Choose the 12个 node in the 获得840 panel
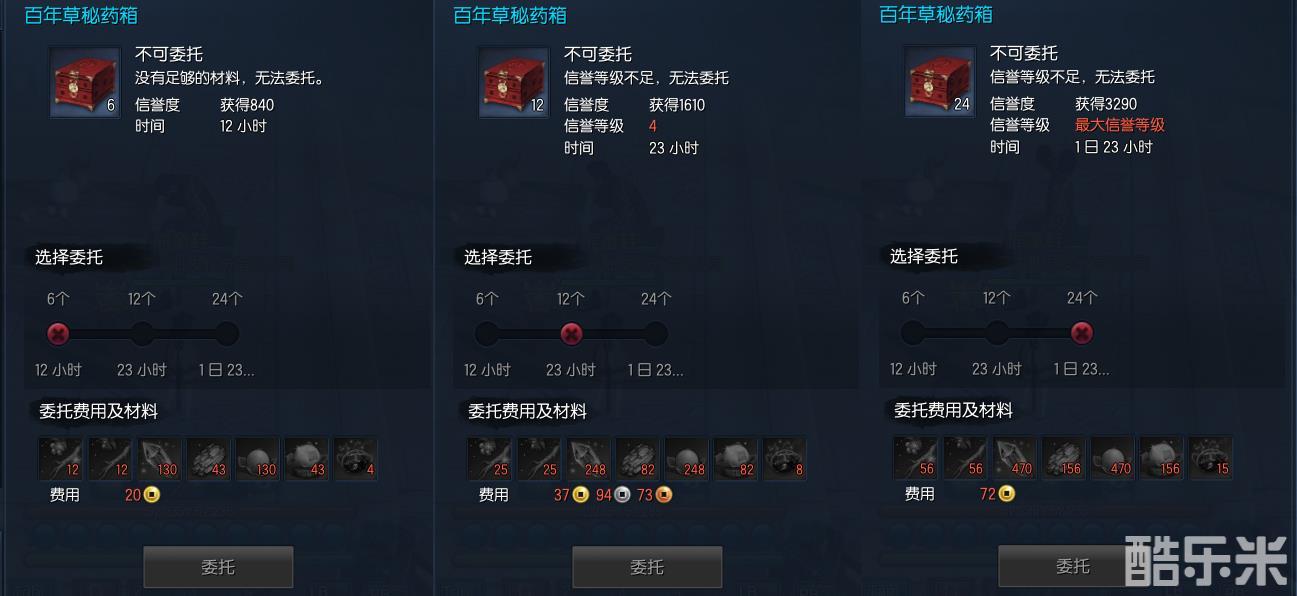The image size is (1297, 596). pos(143,333)
